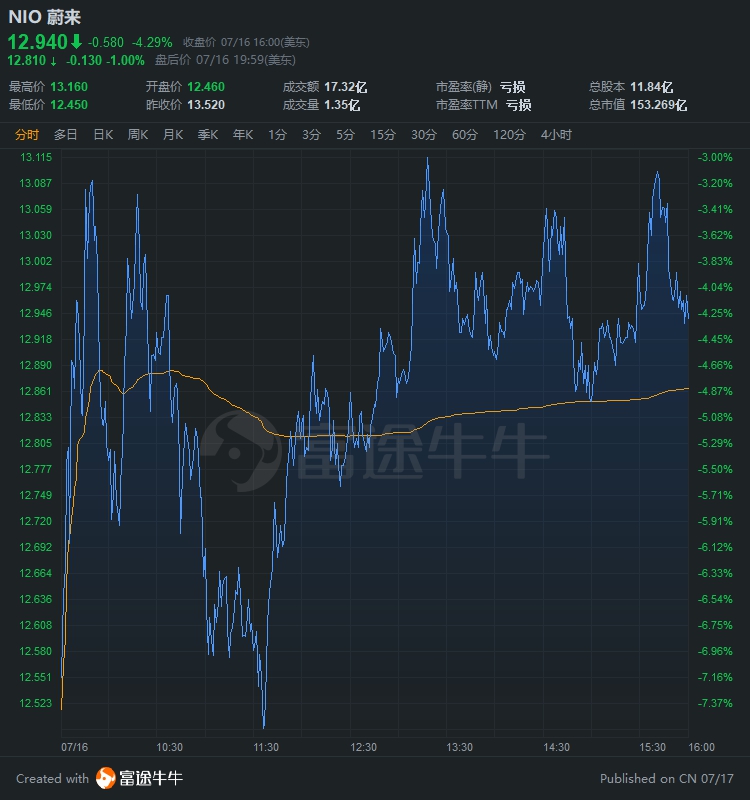
Task: Click the 昨收价 value 13.520
Action: [x=206, y=105]
